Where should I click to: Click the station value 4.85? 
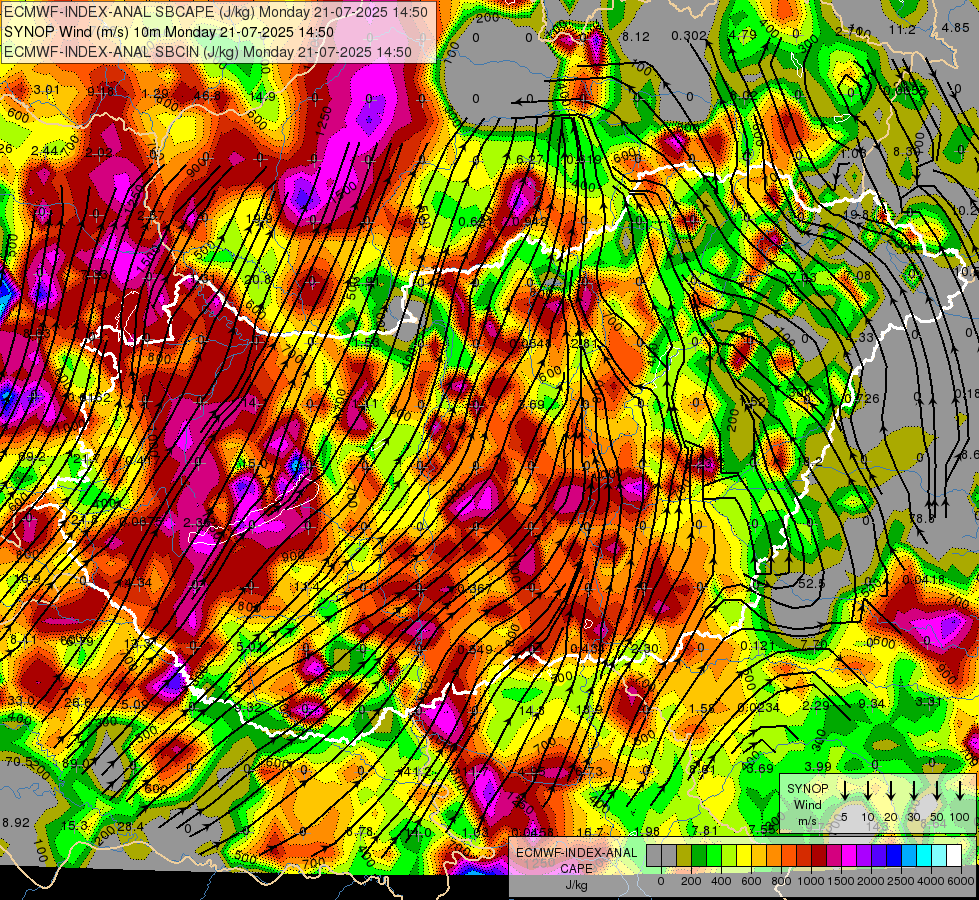(x=956, y=27)
